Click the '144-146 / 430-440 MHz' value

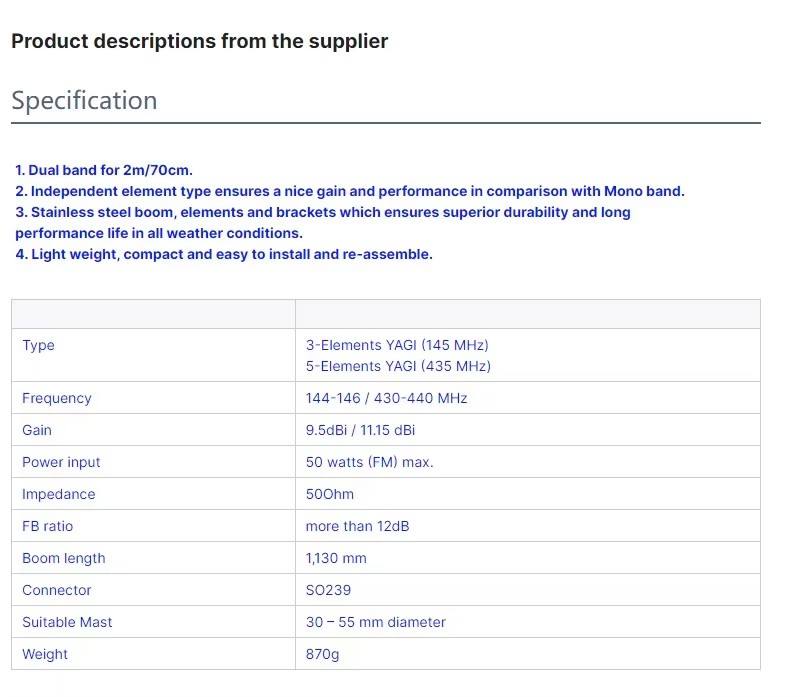point(387,398)
